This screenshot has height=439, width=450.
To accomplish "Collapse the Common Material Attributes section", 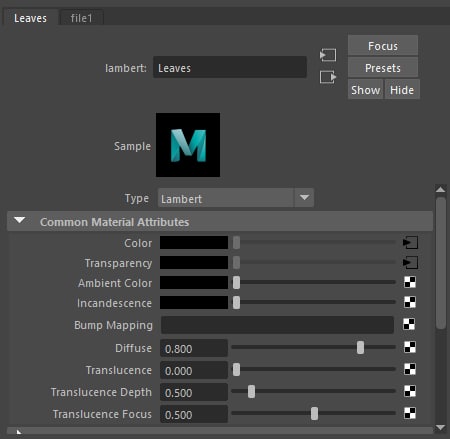I will pos(20,221).
